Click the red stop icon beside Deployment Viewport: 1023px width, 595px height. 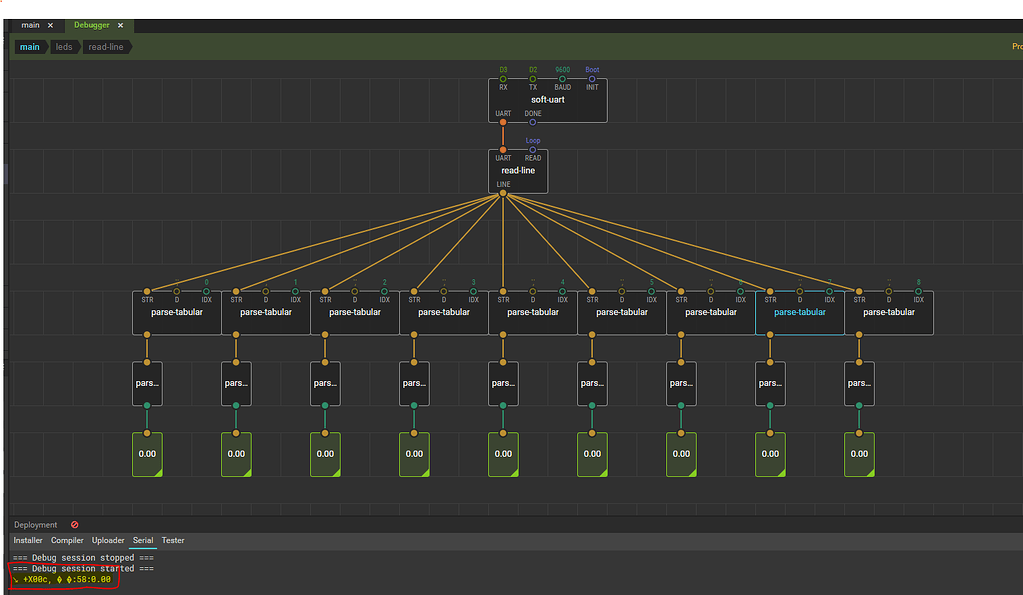75,525
